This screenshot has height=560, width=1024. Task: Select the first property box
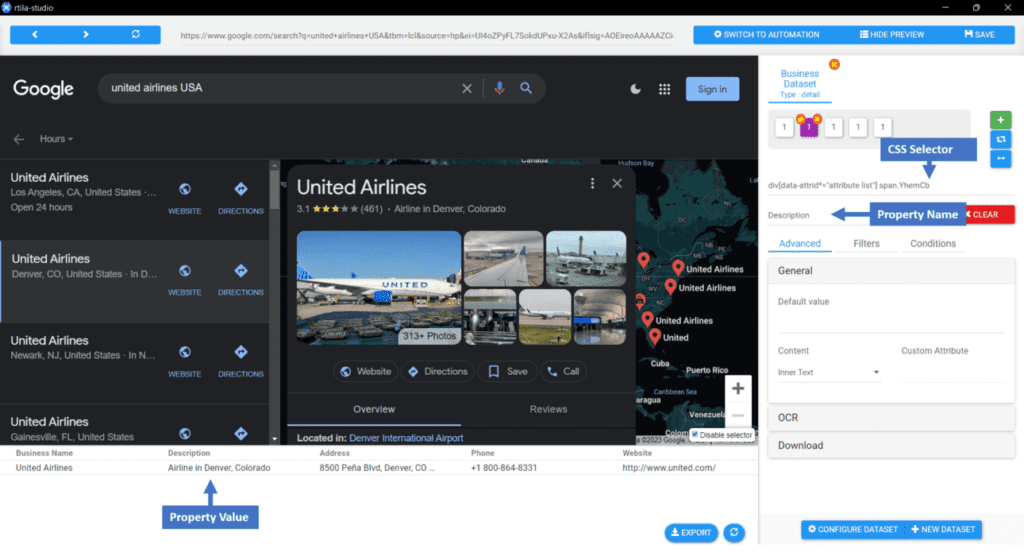click(784, 127)
